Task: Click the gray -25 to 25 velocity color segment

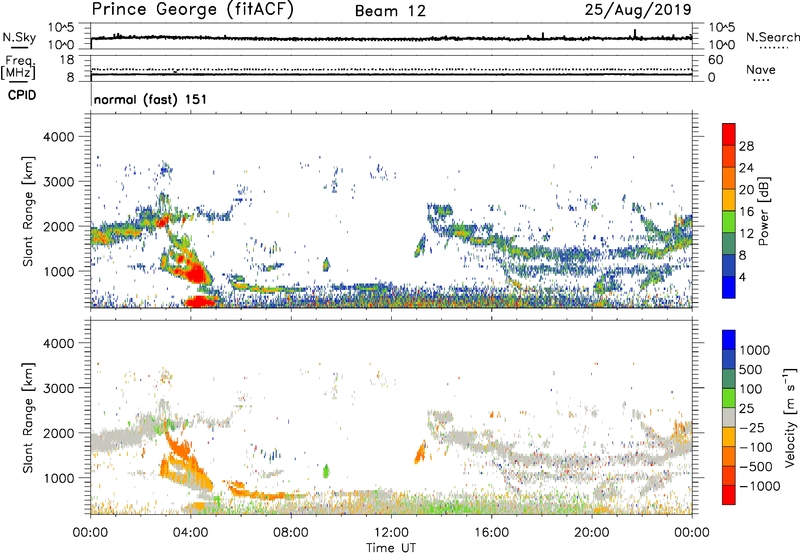Action: pyautogui.click(x=729, y=418)
